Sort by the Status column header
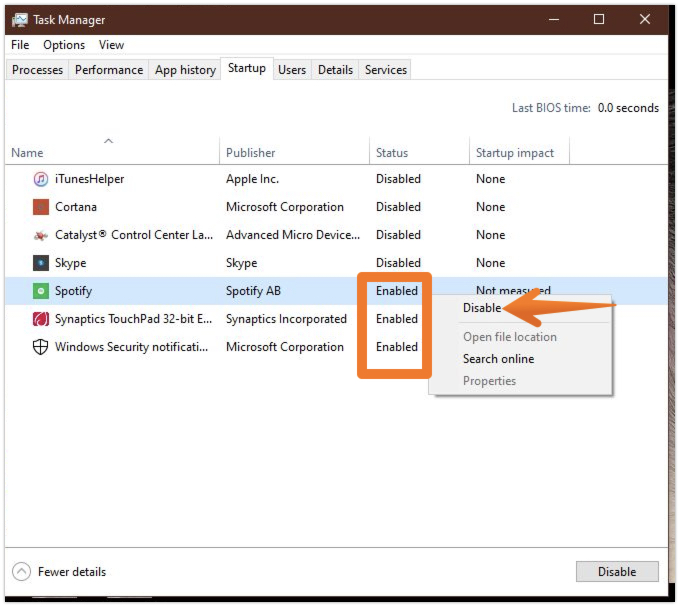 392,153
